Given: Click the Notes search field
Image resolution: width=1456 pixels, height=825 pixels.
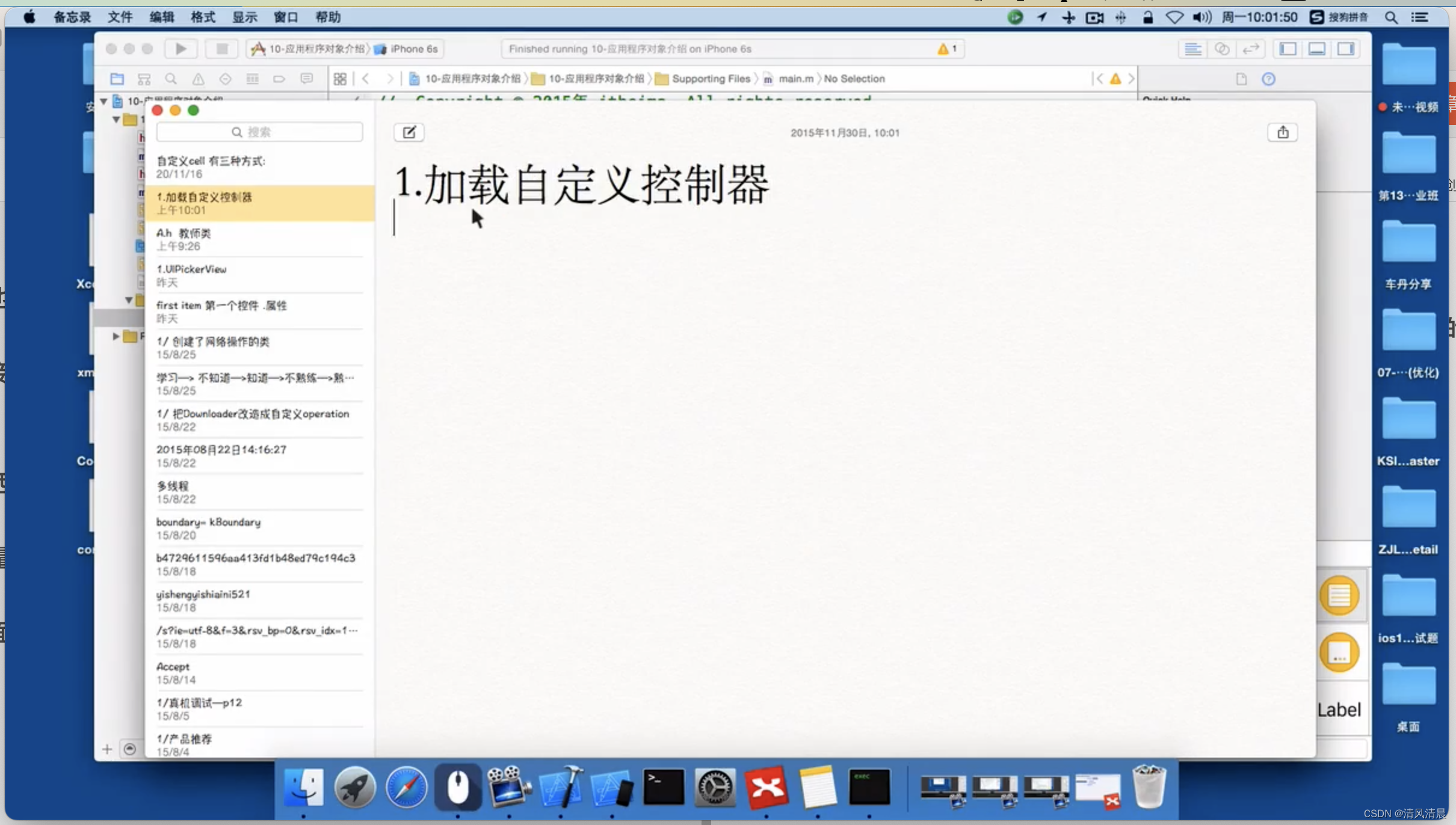Looking at the screenshot, I should pos(259,132).
